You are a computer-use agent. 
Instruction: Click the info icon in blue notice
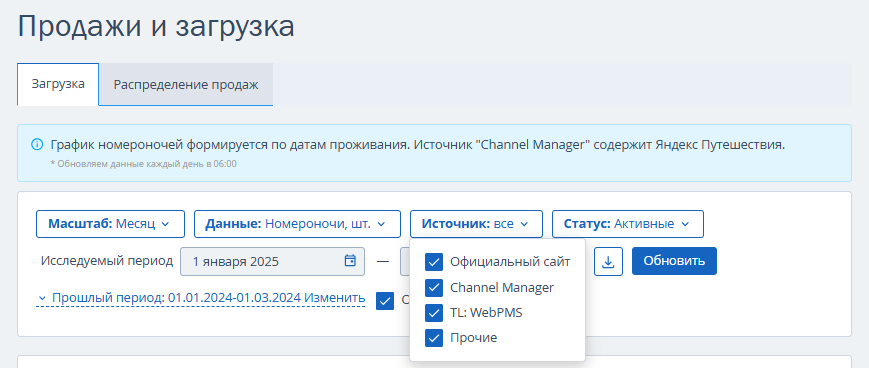pos(37,145)
